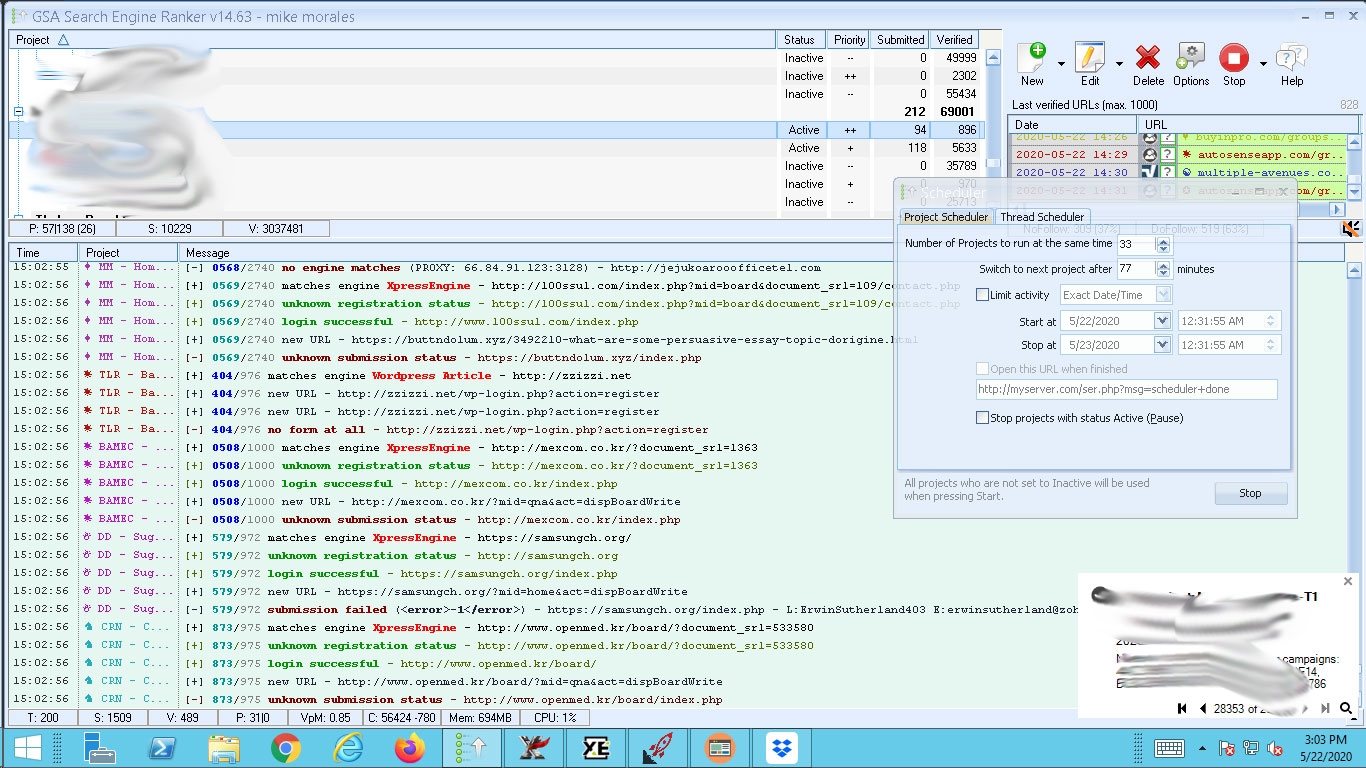Toggle the muted speaker icon

click(1351, 229)
